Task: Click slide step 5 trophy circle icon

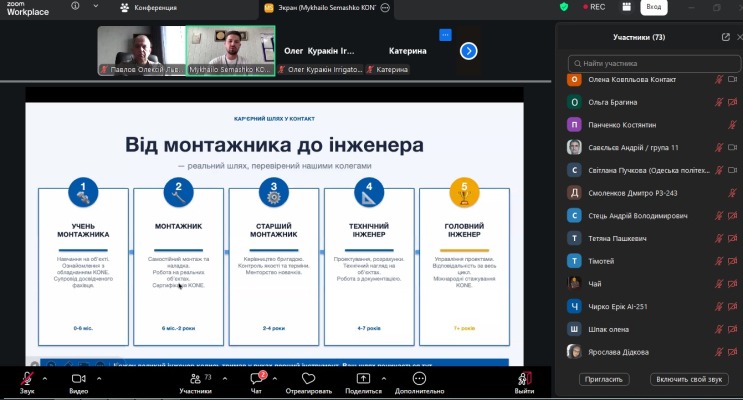Action: point(464,192)
